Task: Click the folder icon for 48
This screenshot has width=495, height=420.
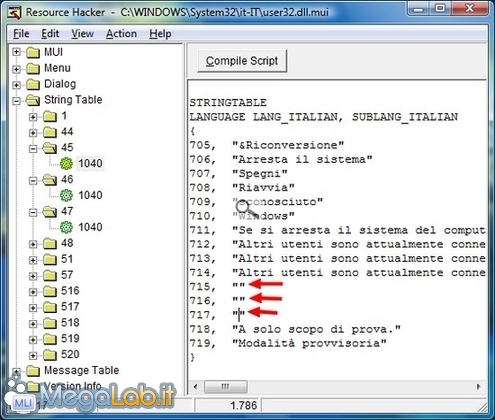Action: tap(50, 243)
